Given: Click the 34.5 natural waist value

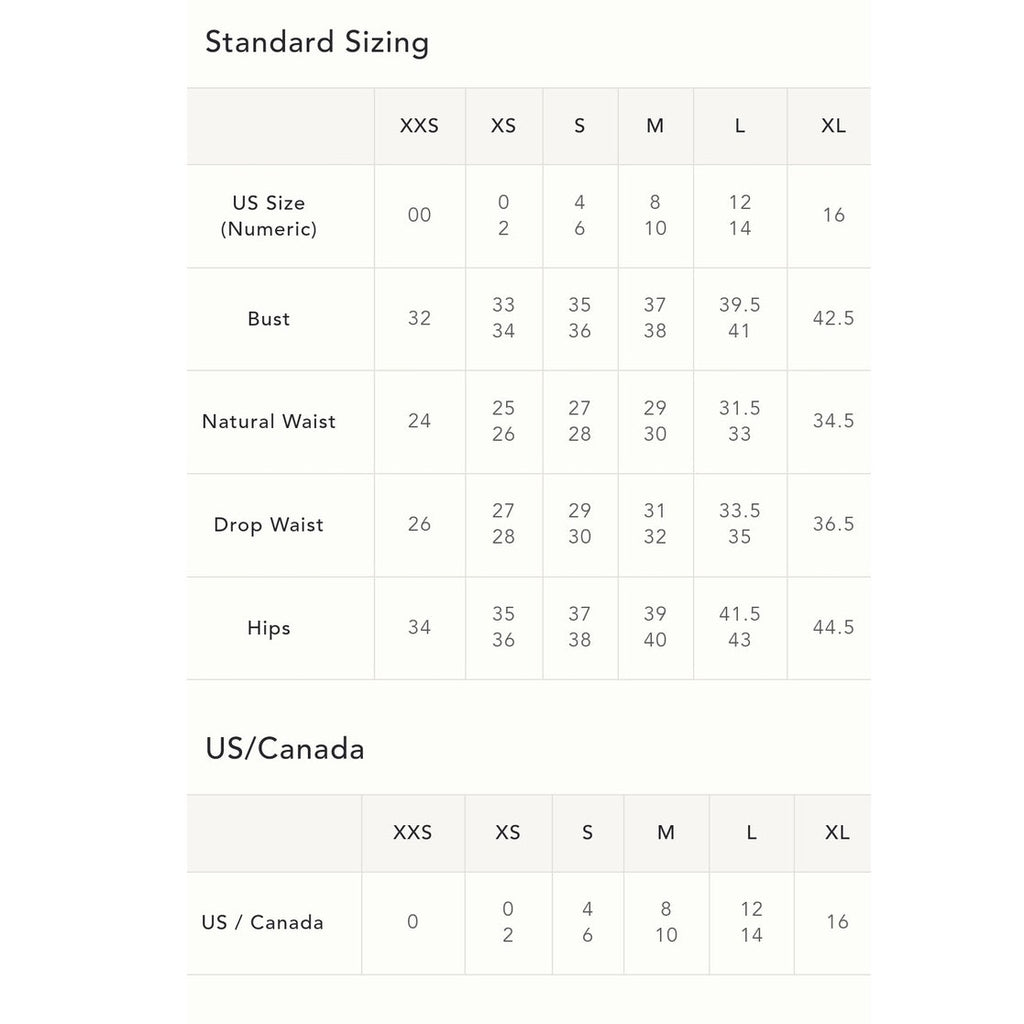Looking at the screenshot, I should click(x=833, y=421).
